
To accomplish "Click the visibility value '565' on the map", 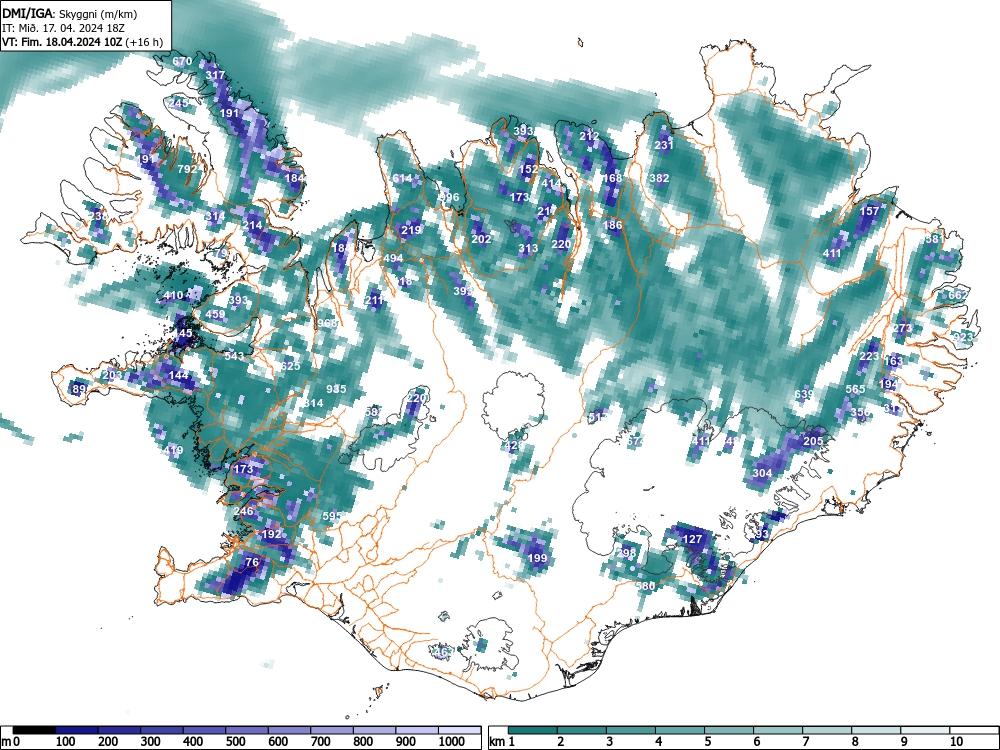I will coord(855,390).
